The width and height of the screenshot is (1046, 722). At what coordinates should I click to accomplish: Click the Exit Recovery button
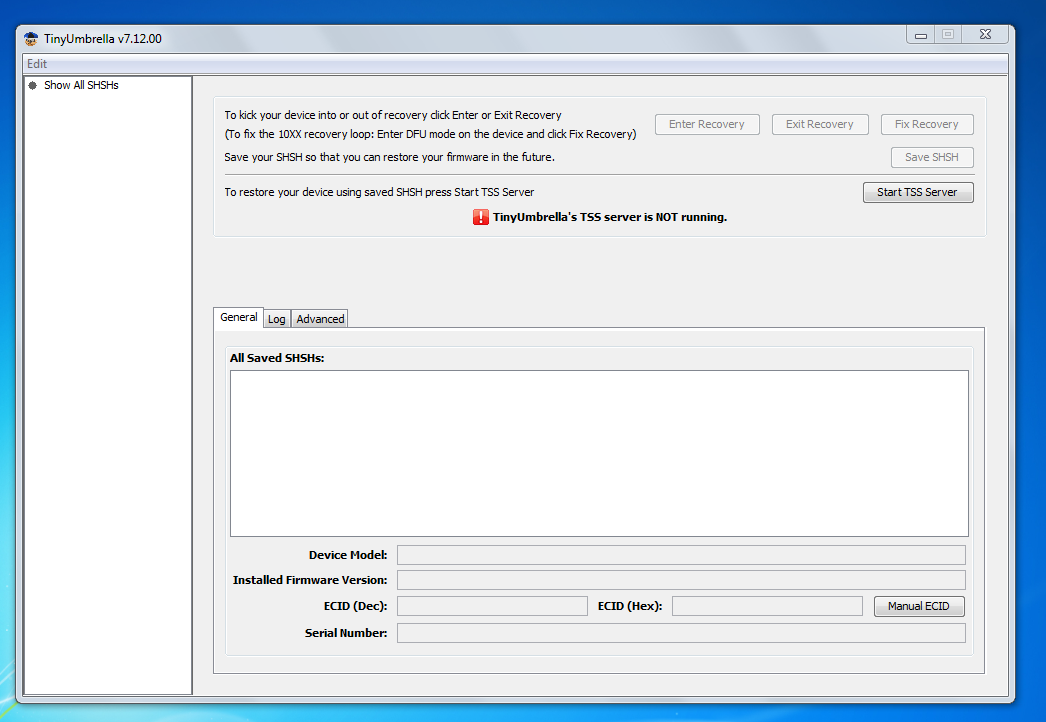(820, 124)
